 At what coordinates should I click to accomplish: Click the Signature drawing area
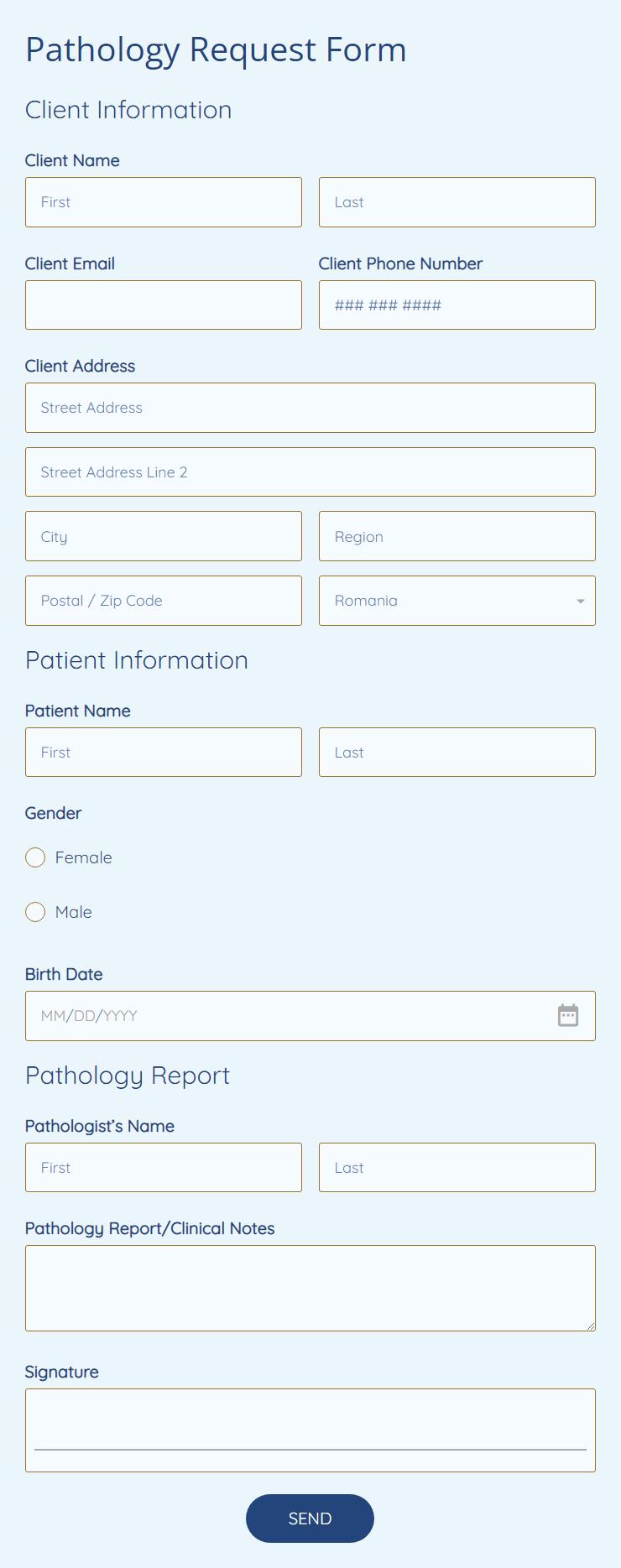(x=310, y=1430)
